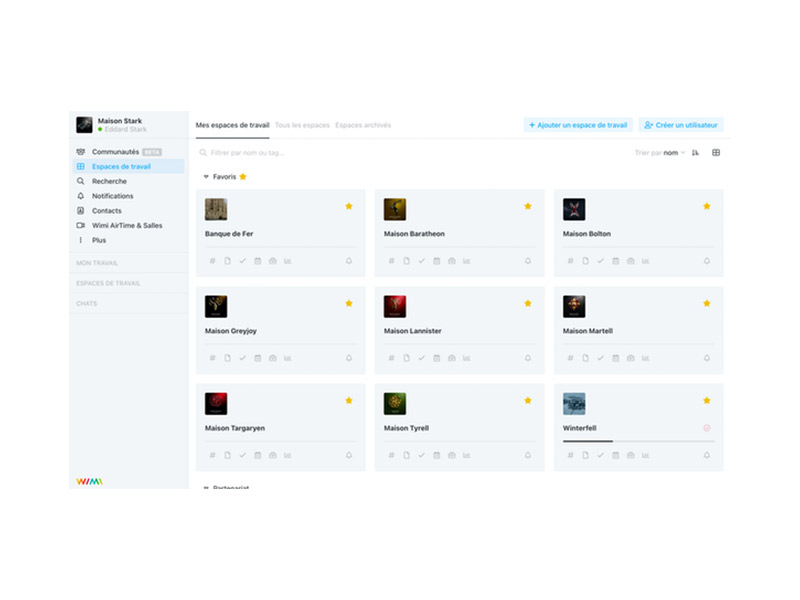Open tasks checkmark icon on Maison Martell card
Viewport: 800px width, 600px height.
tap(601, 358)
